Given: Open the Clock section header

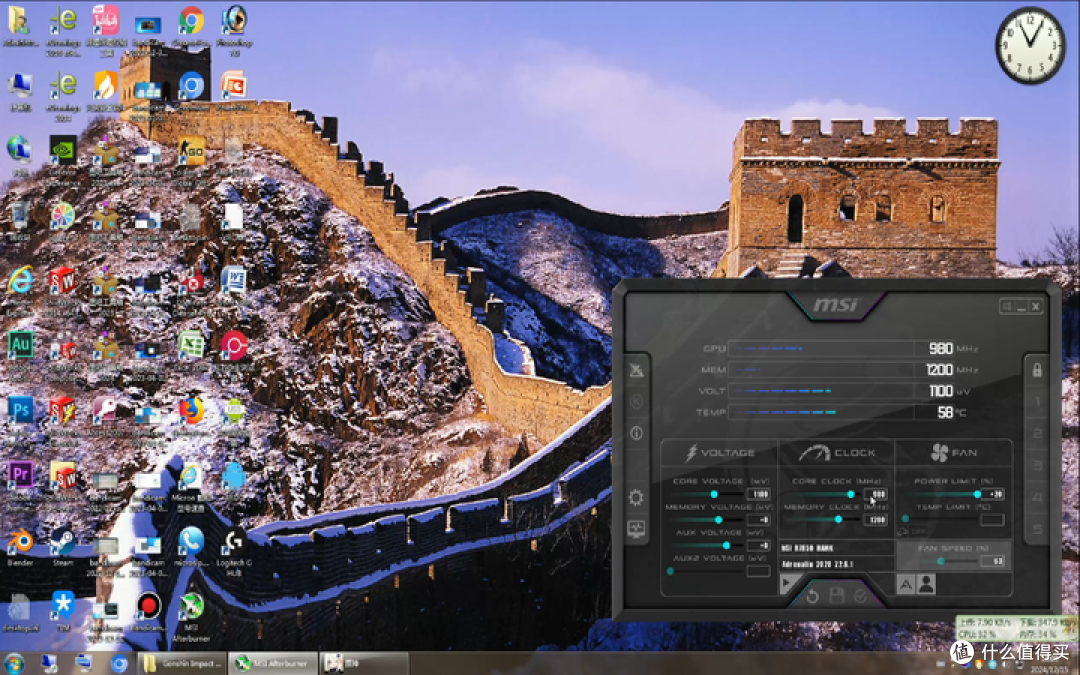Looking at the screenshot, I should pyautogui.click(x=837, y=453).
